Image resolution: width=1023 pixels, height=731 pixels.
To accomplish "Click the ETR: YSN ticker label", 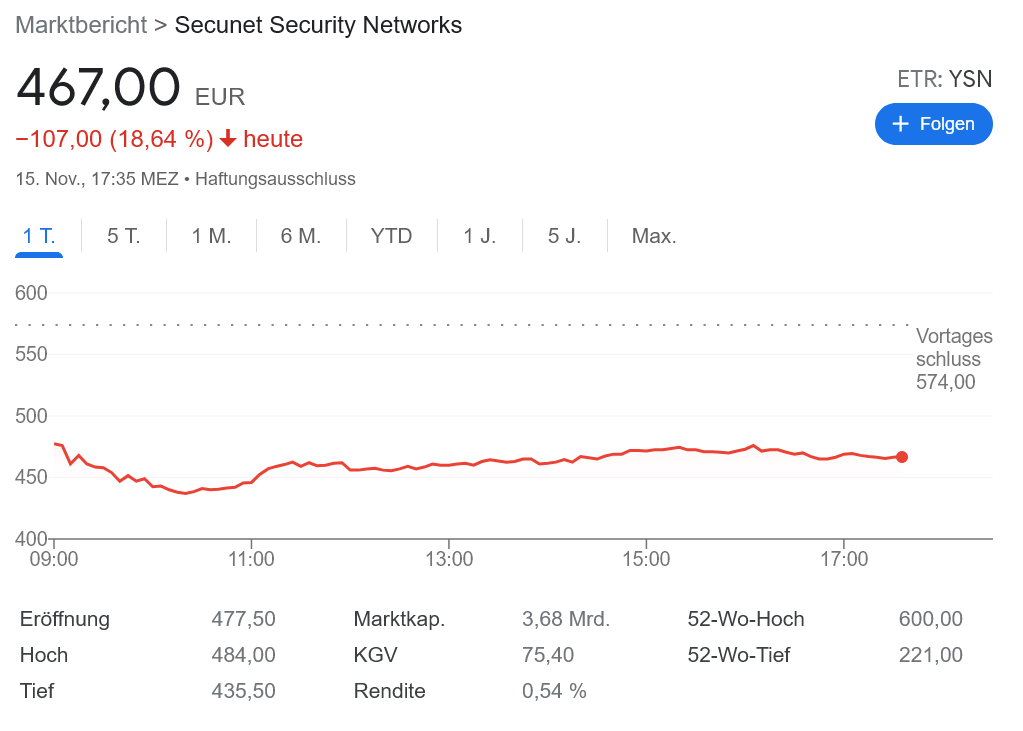I will click(944, 79).
